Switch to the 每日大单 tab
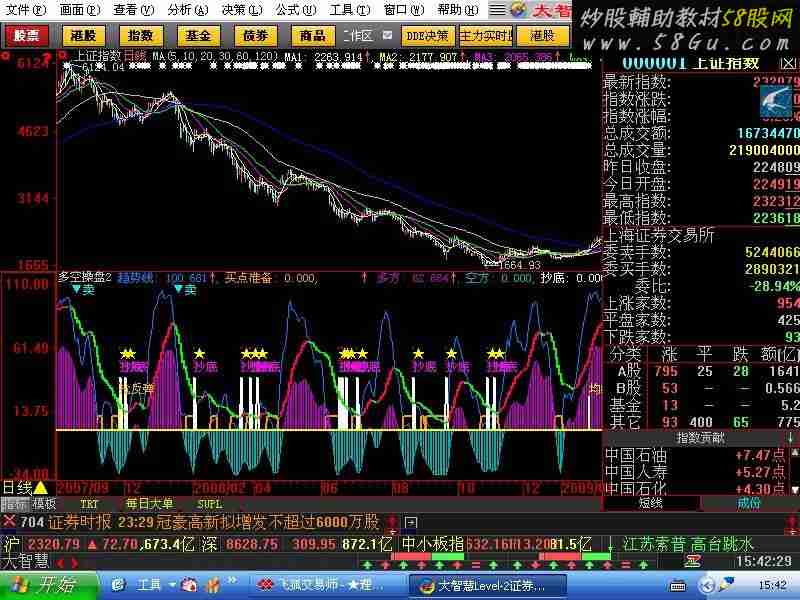The image size is (800, 600). [x=149, y=504]
